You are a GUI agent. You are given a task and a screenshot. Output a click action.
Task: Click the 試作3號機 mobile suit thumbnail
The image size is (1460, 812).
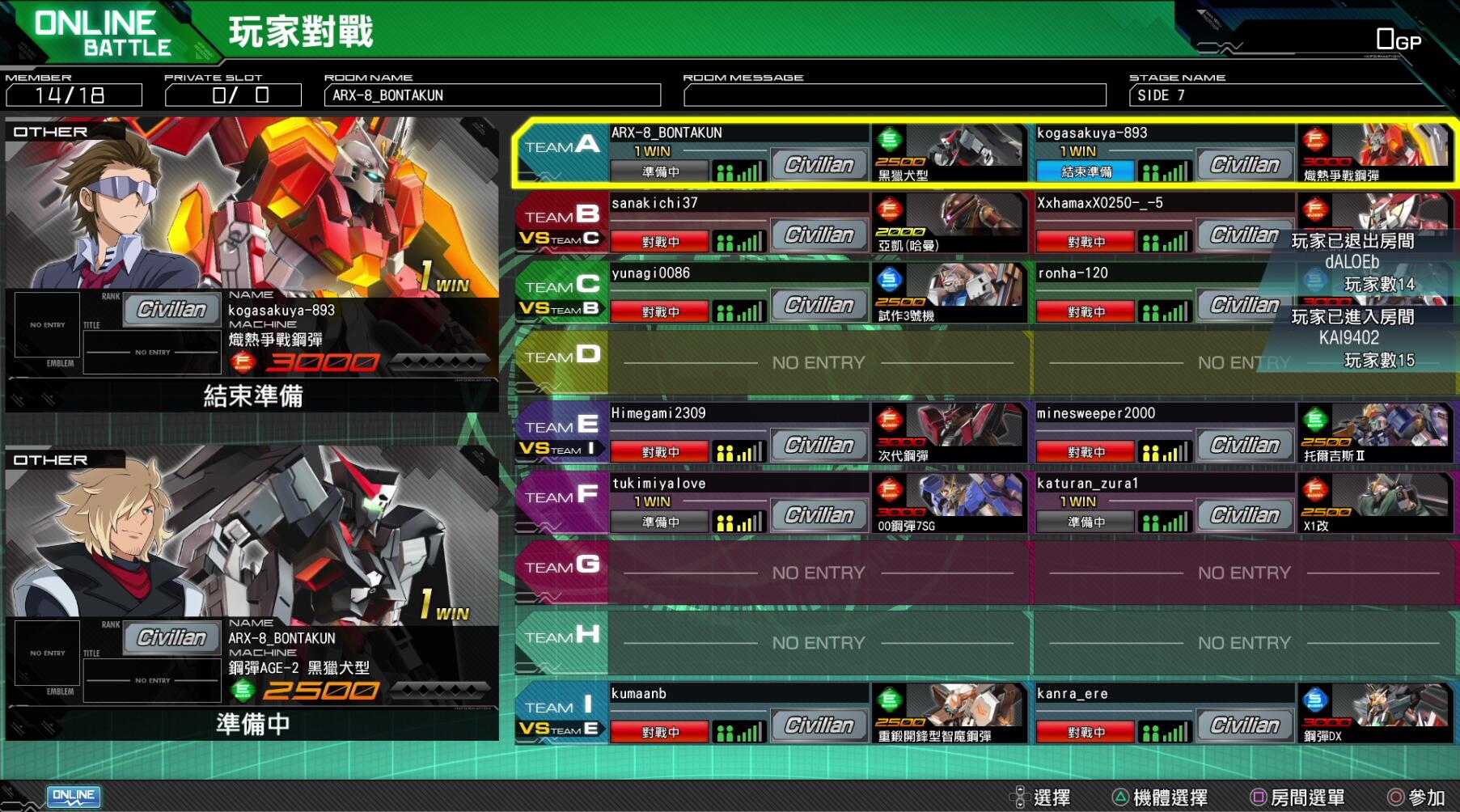[x=965, y=285]
